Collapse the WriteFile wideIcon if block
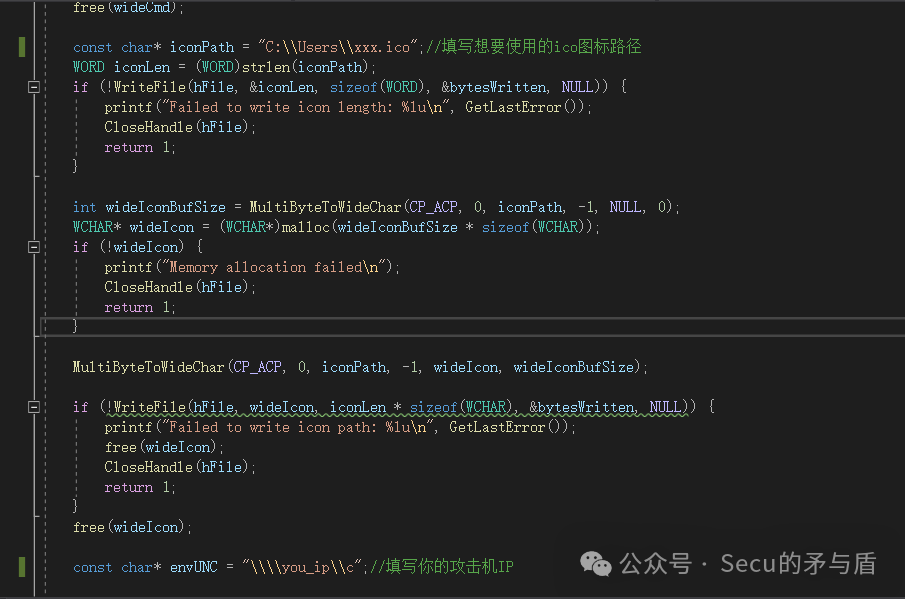905x599 pixels. click(x=34, y=407)
